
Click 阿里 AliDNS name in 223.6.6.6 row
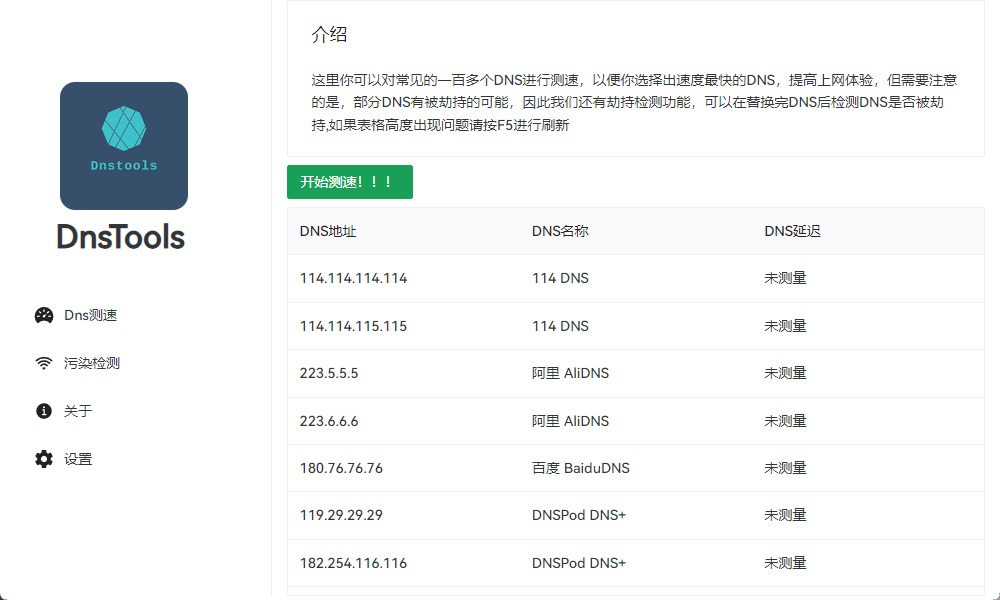570,421
